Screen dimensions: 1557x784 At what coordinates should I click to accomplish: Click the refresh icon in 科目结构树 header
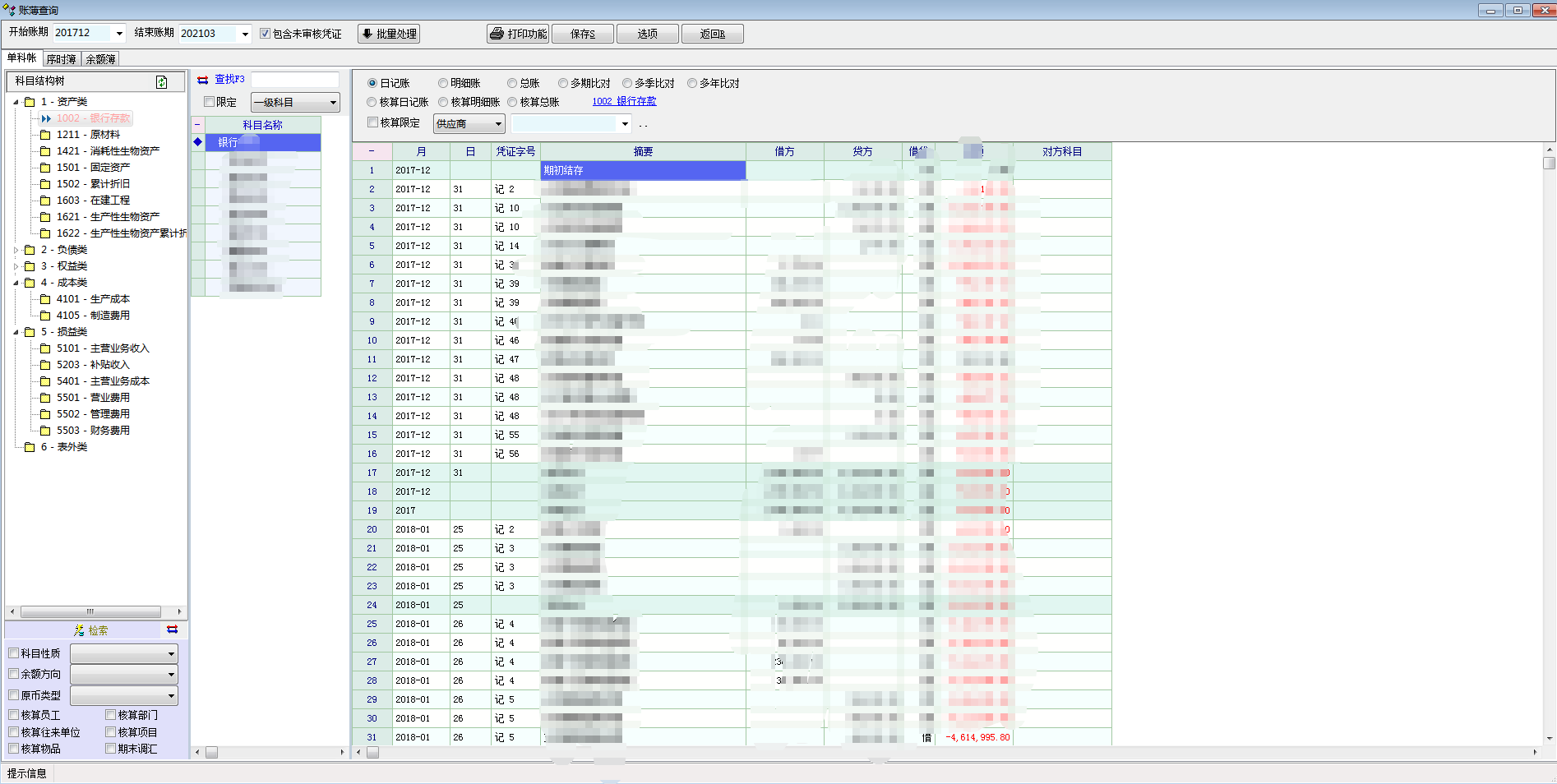162,81
